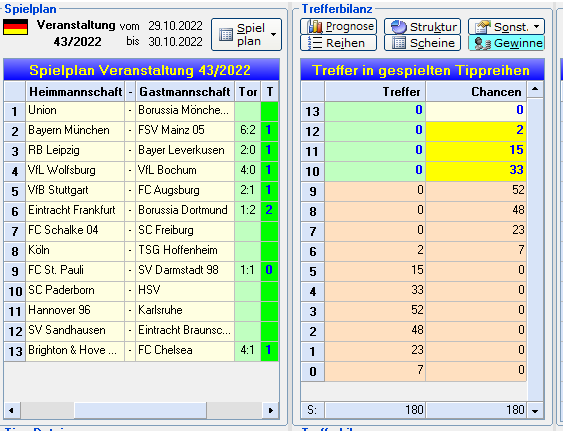Click the Struktur pie chart icon
Image resolution: width=563 pixels, height=431 pixels.
point(398,27)
